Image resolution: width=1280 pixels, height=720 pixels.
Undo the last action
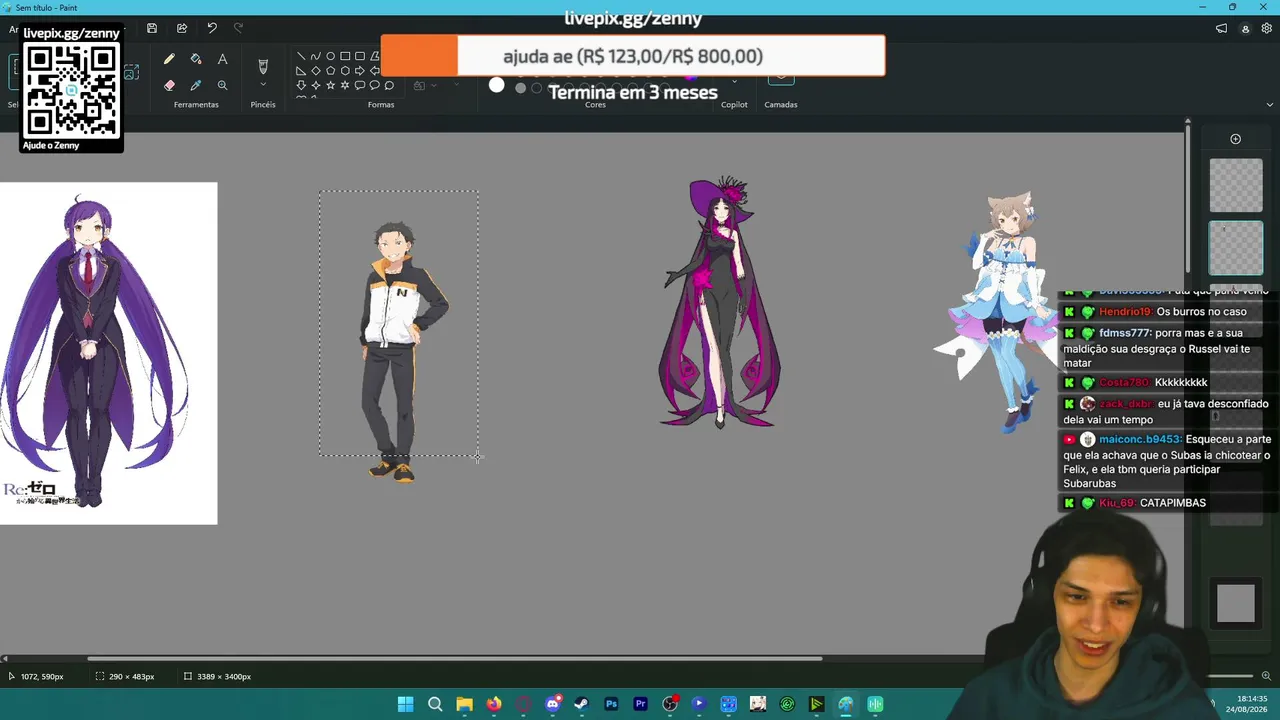212,28
